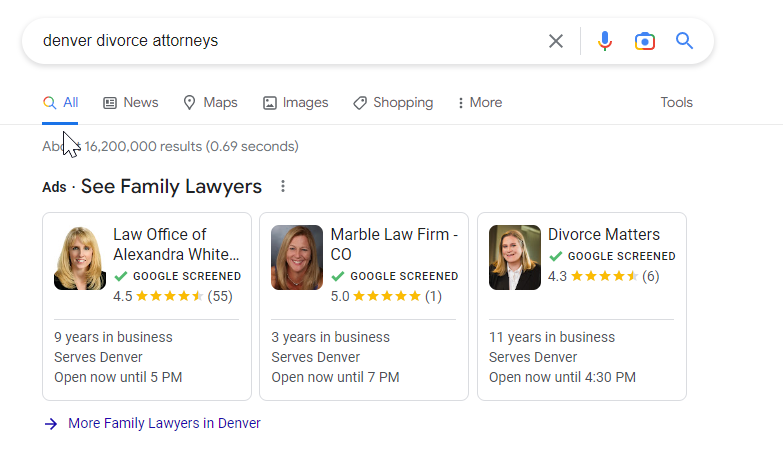This screenshot has height=450, width=783.
Task: Open Law Office of Alexandra White listing
Action: tap(147, 306)
